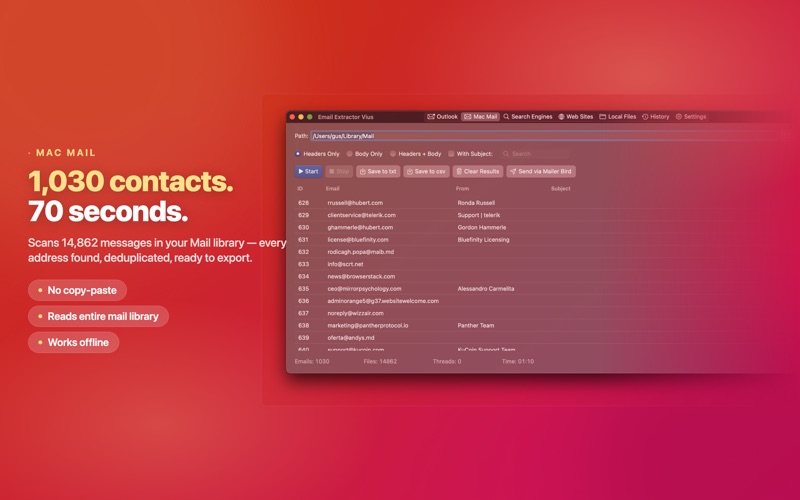The height and width of the screenshot is (500, 800).
Task: Click the Threads: 0 status entry
Action: (447, 361)
